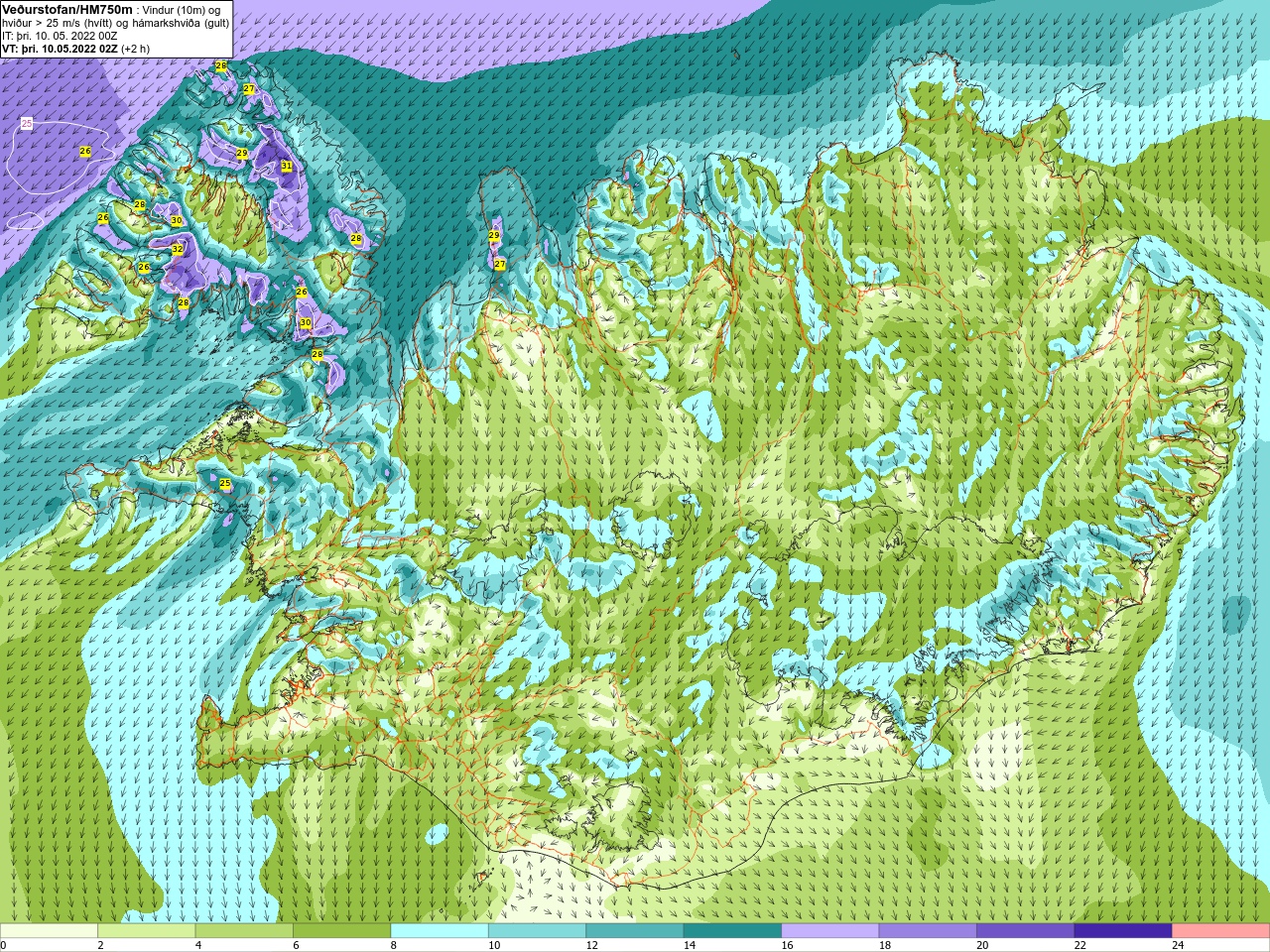Click the legend scale label '8'
1270x952 pixels.
(394, 945)
